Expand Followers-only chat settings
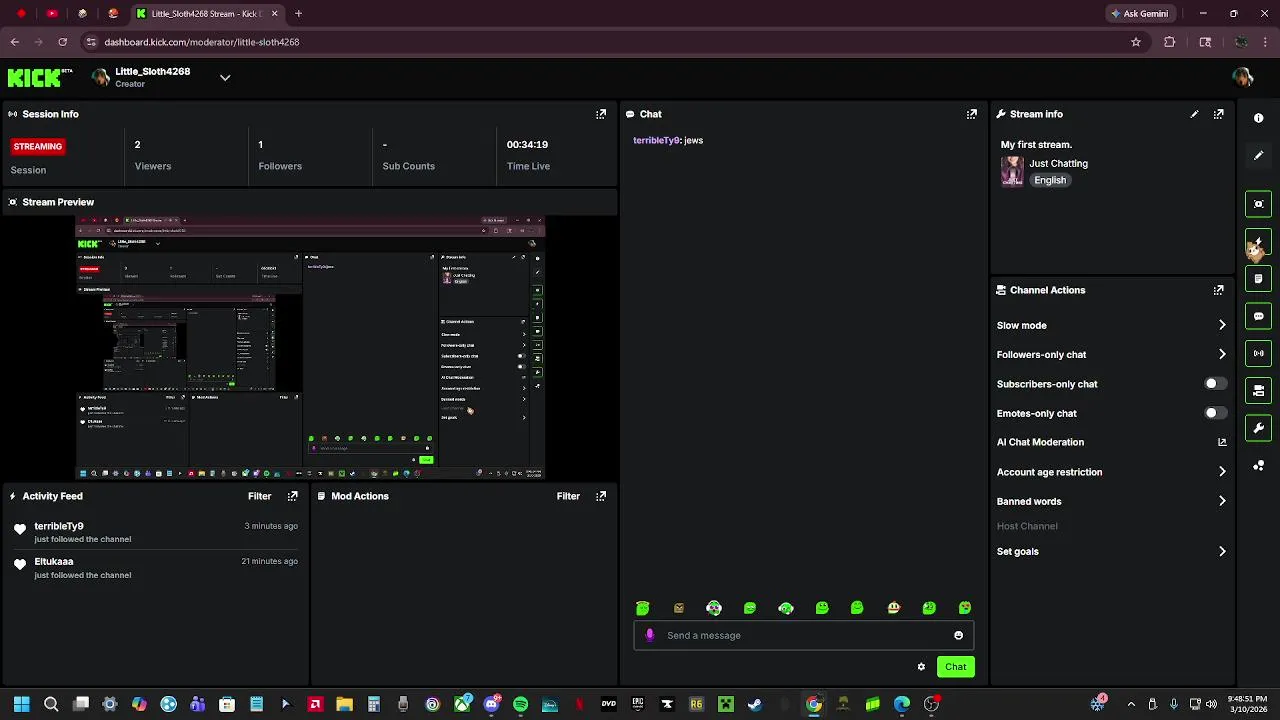 (1222, 354)
